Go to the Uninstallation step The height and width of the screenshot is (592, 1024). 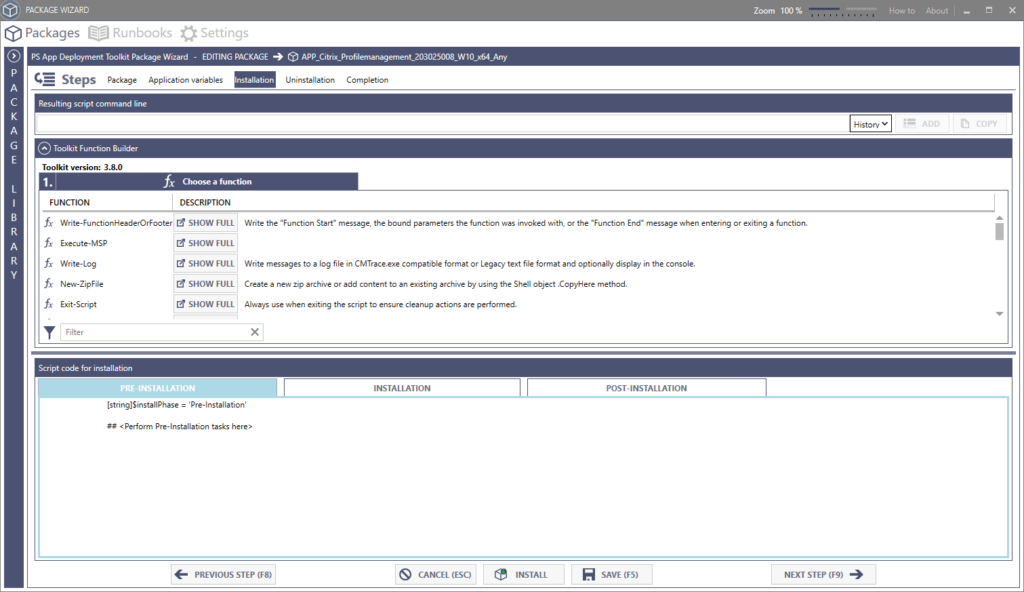(310, 80)
